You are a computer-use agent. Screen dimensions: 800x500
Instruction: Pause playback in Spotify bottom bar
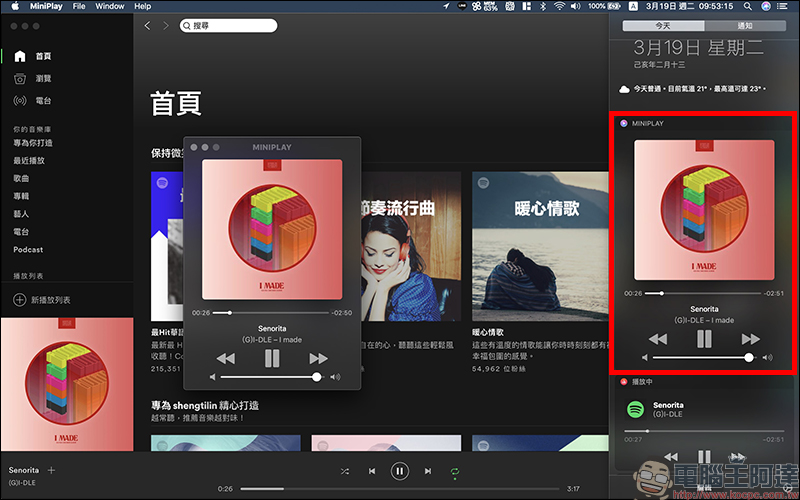click(400, 471)
